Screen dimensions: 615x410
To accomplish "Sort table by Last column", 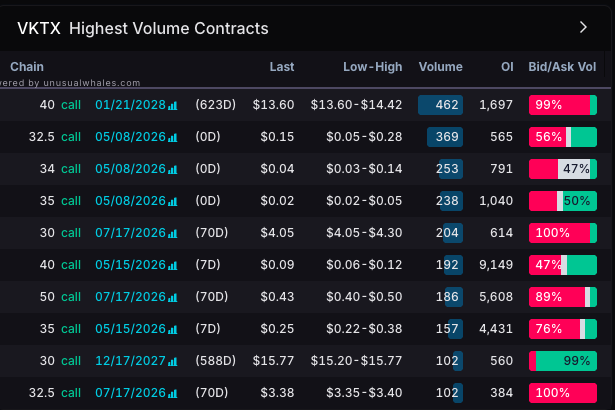I will click(x=282, y=67).
